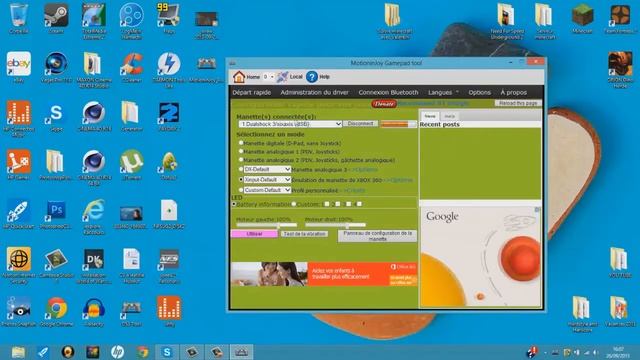
Task: Click the orange battery level bar
Action: [x=398, y=124]
